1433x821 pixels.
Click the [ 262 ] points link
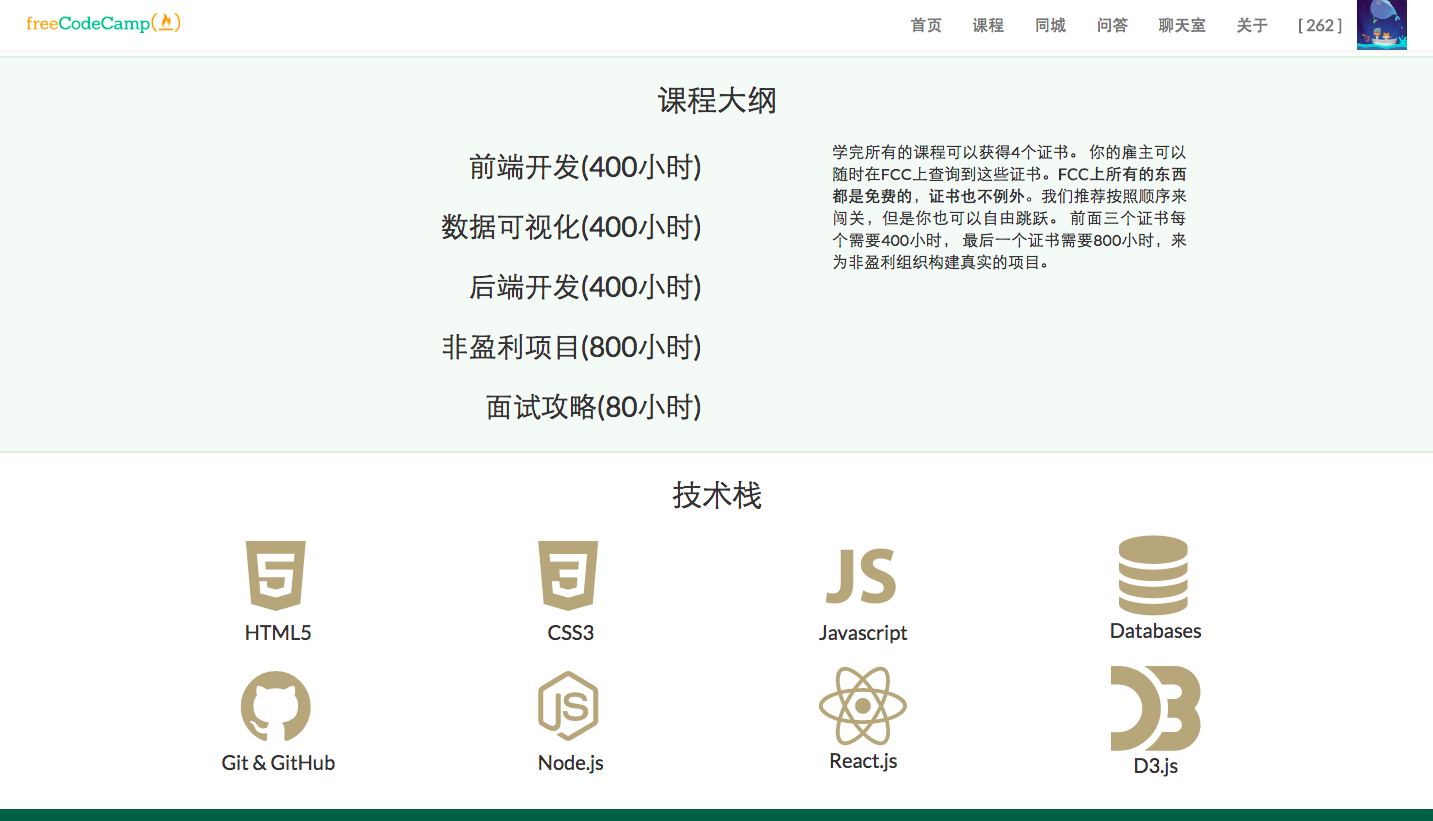coord(1320,25)
